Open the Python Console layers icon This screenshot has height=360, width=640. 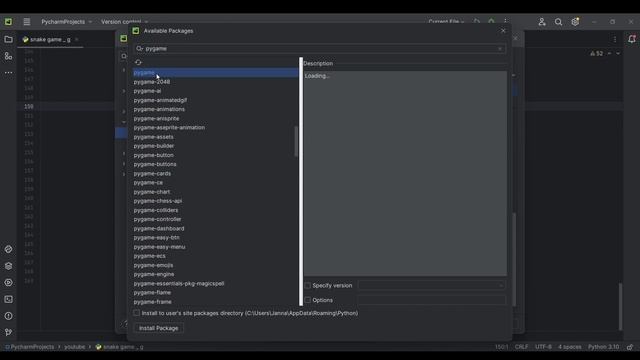(x=8, y=266)
